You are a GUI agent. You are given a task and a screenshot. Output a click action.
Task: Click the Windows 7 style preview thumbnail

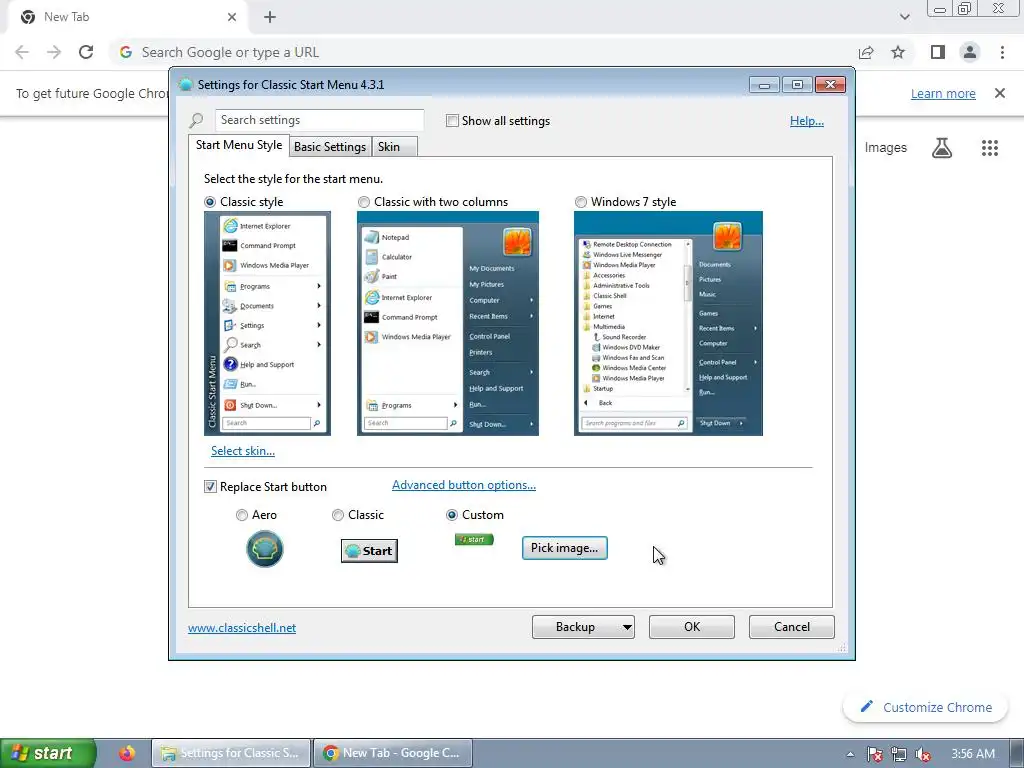668,323
